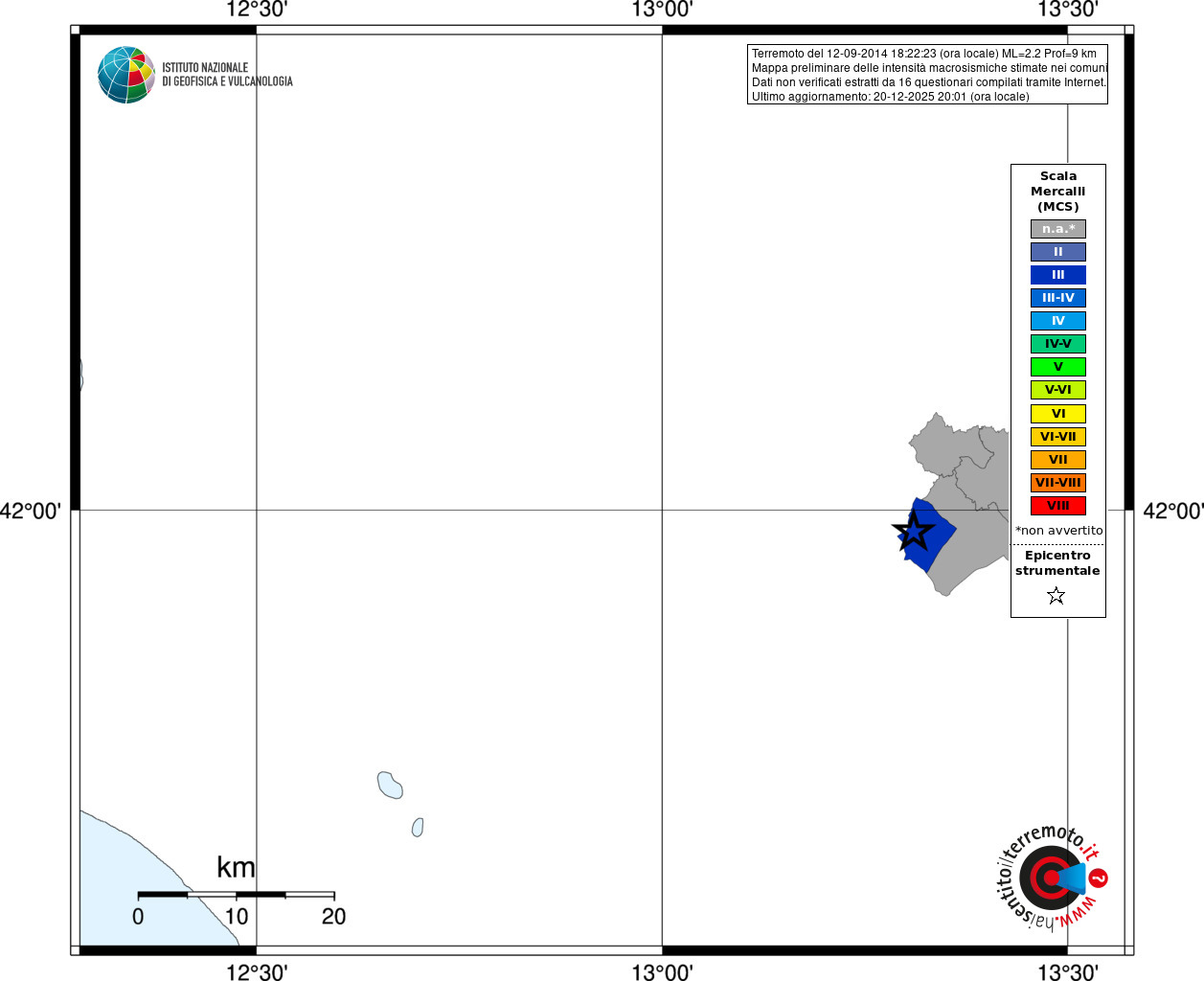Select the n.a.* gray legend swatch
The image size is (1204, 981).
tap(1058, 229)
